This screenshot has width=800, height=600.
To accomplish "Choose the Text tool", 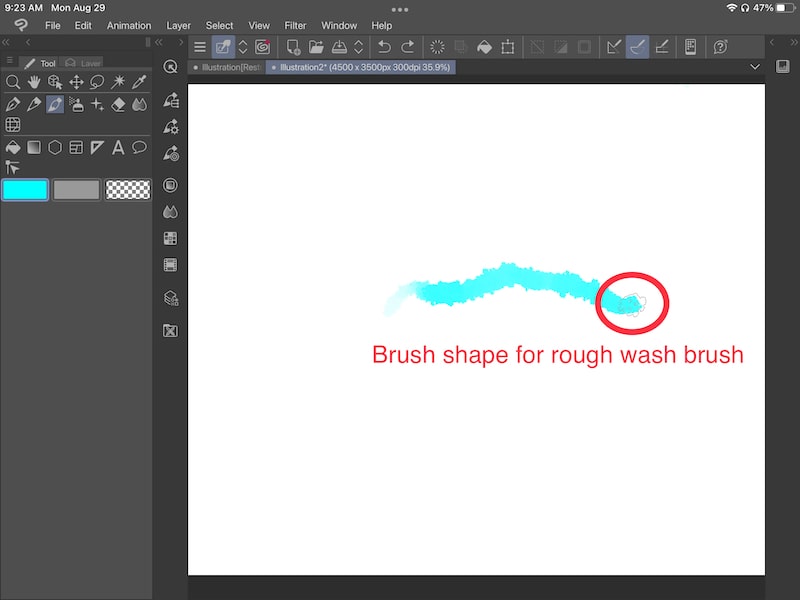I will click(119, 147).
